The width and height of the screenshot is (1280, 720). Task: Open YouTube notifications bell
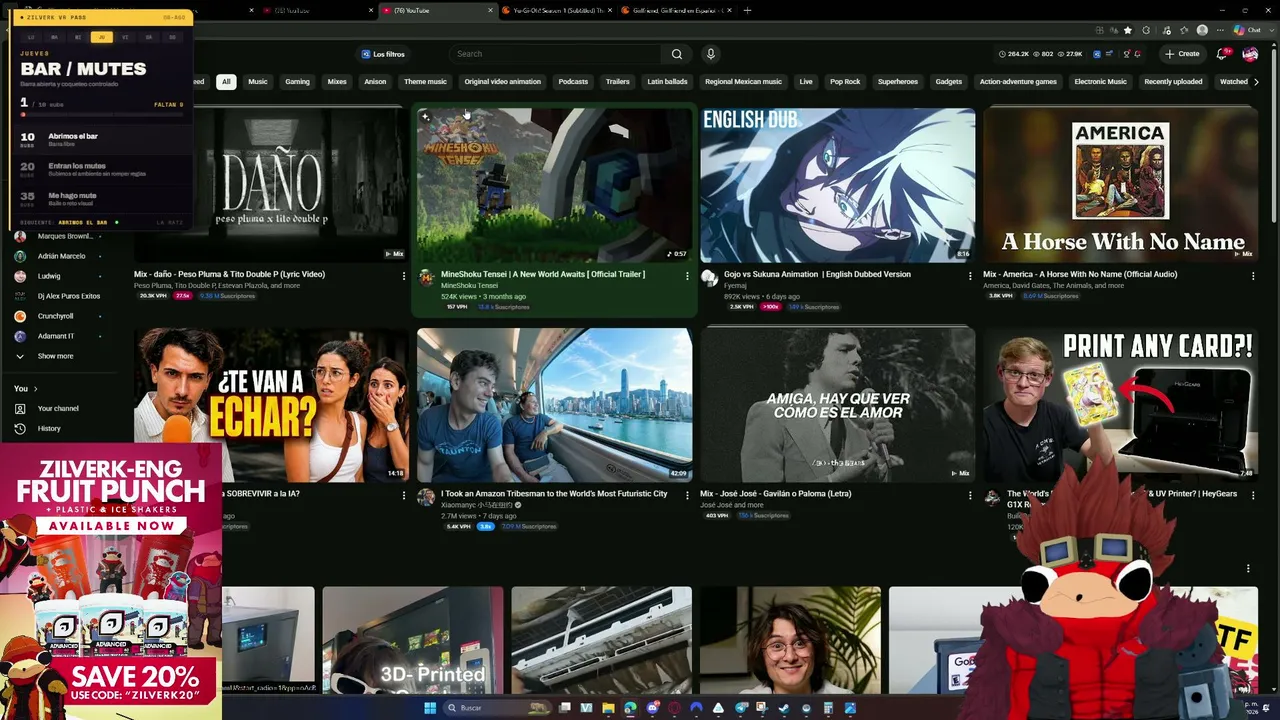point(1222,54)
